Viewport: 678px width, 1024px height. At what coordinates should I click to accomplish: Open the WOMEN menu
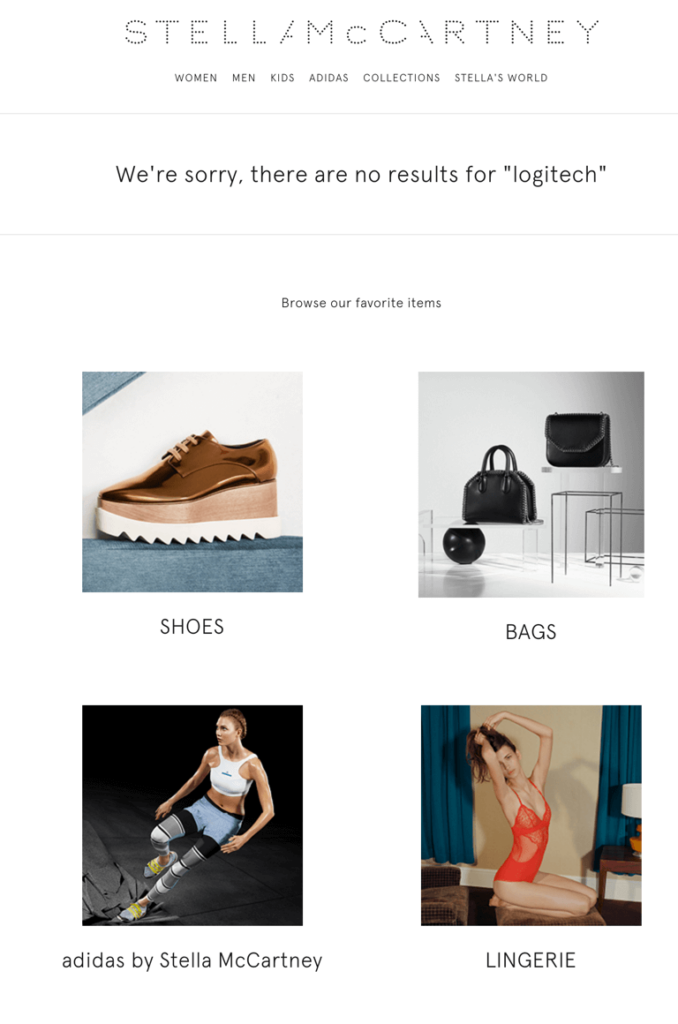196,78
